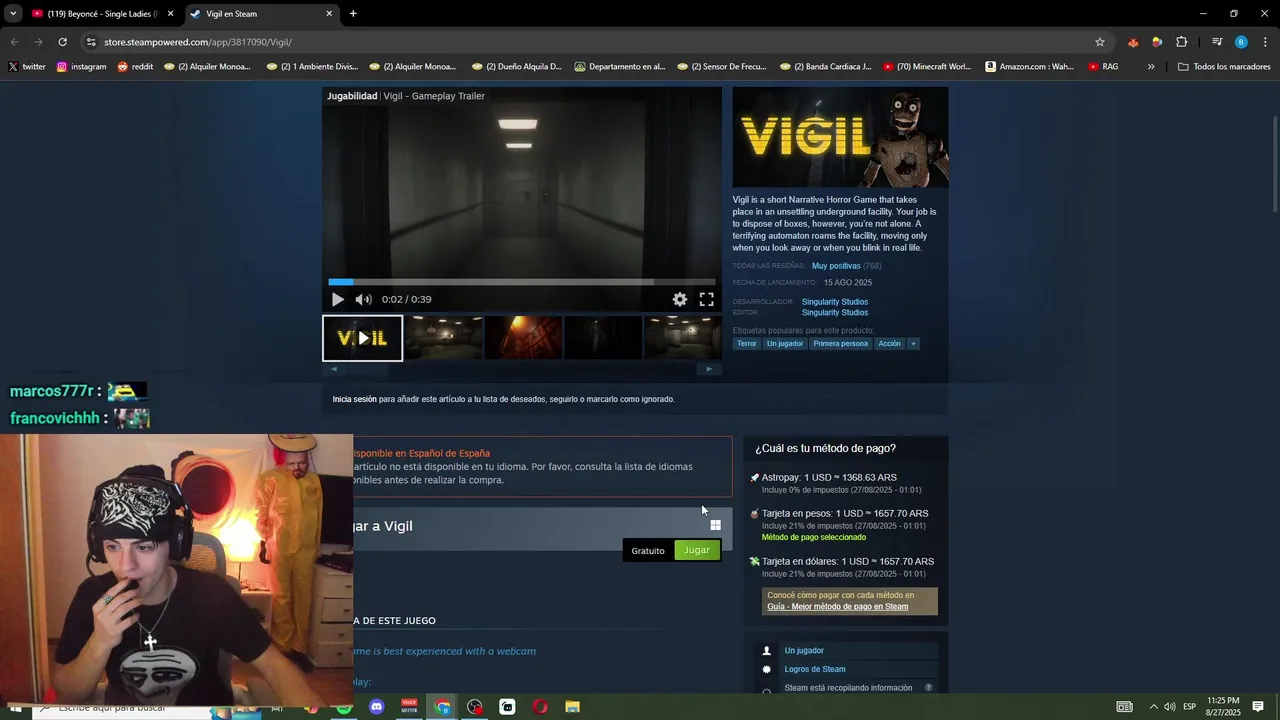The width and height of the screenshot is (1280, 720).
Task: Open the volume tray icon
Action: [1170, 707]
